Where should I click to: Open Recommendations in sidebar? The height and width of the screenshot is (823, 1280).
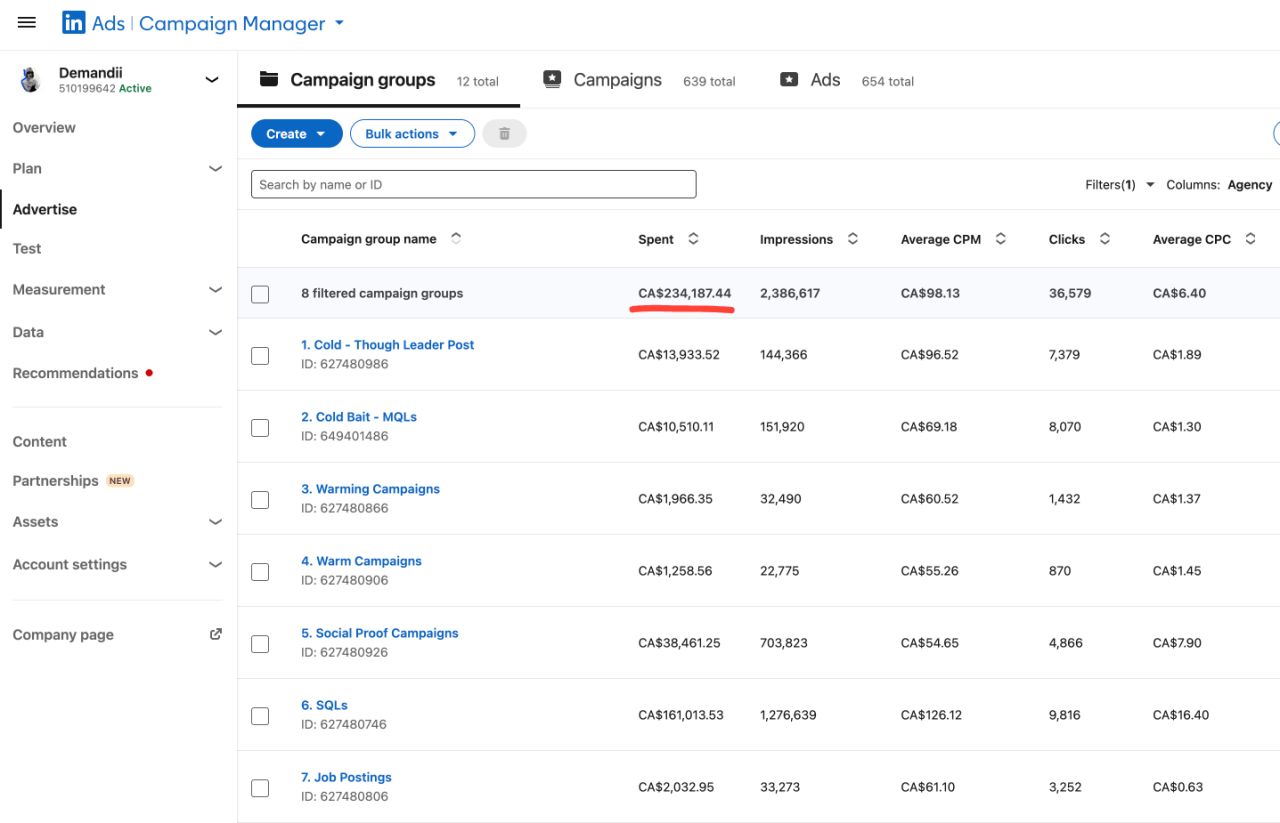[75, 372]
